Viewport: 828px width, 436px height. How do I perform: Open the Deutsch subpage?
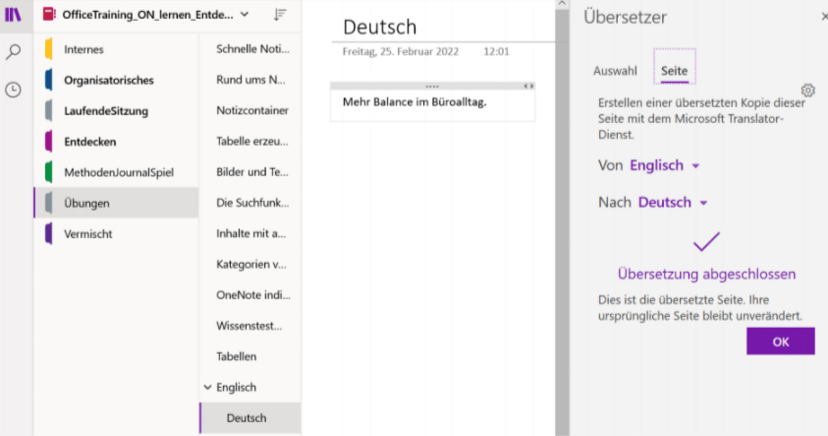point(250,418)
